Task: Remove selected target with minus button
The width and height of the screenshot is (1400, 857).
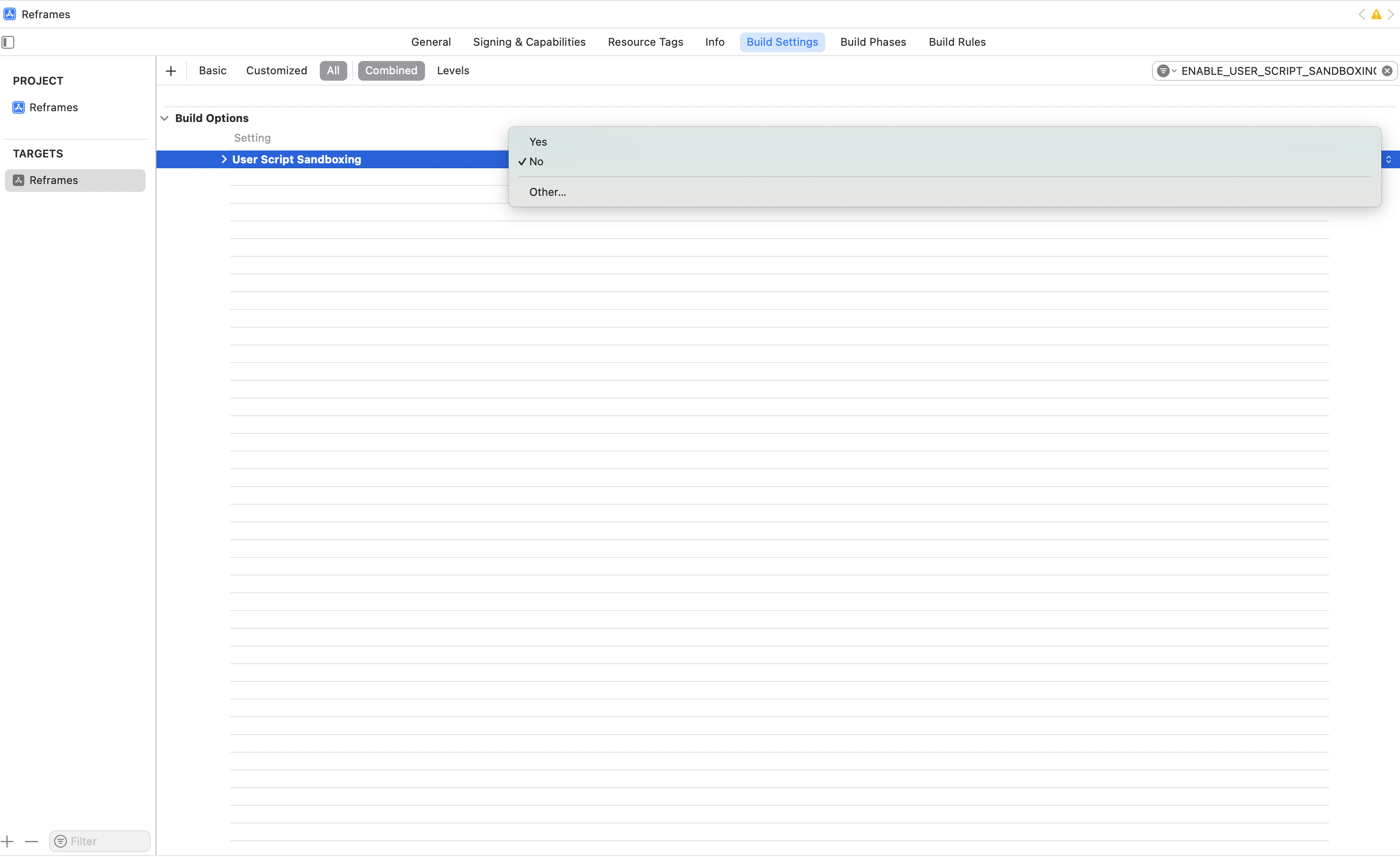Action: 32,841
